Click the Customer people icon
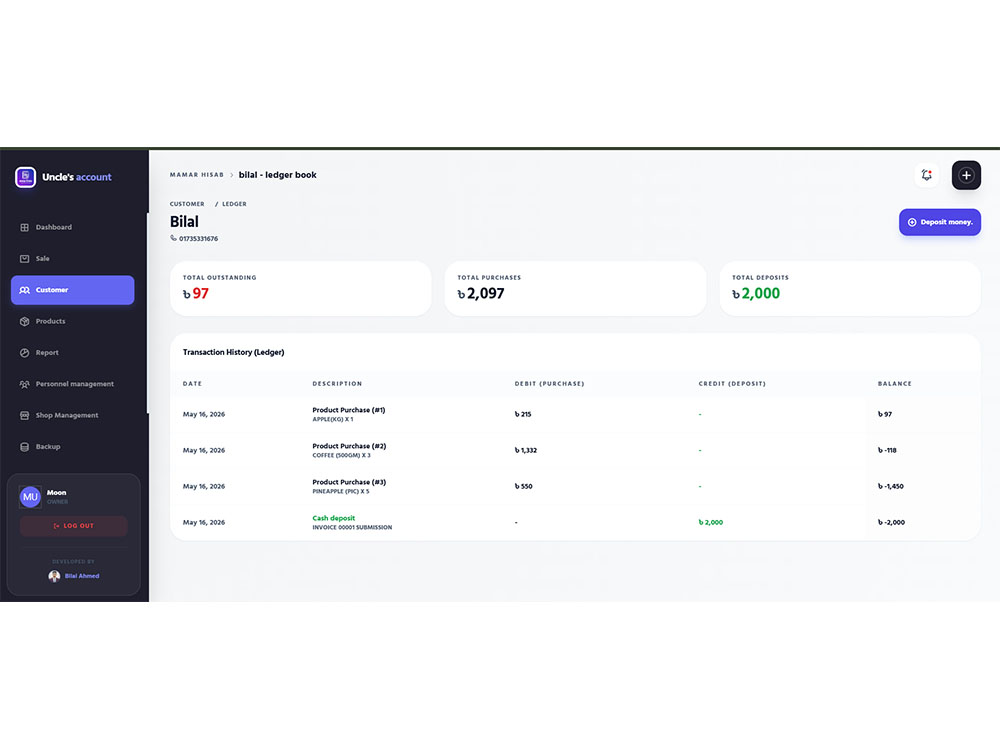The image size is (1000, 750). coord(24,290)
